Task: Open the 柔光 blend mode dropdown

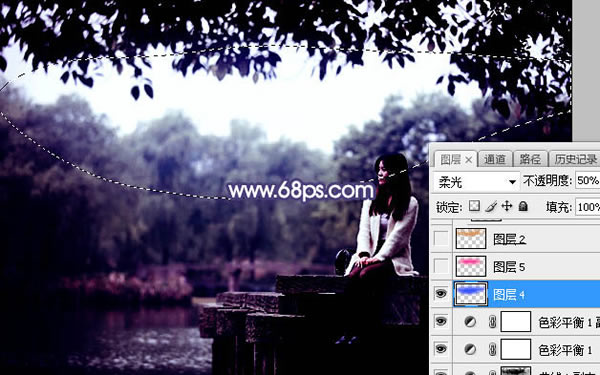Action: [476, 182]
